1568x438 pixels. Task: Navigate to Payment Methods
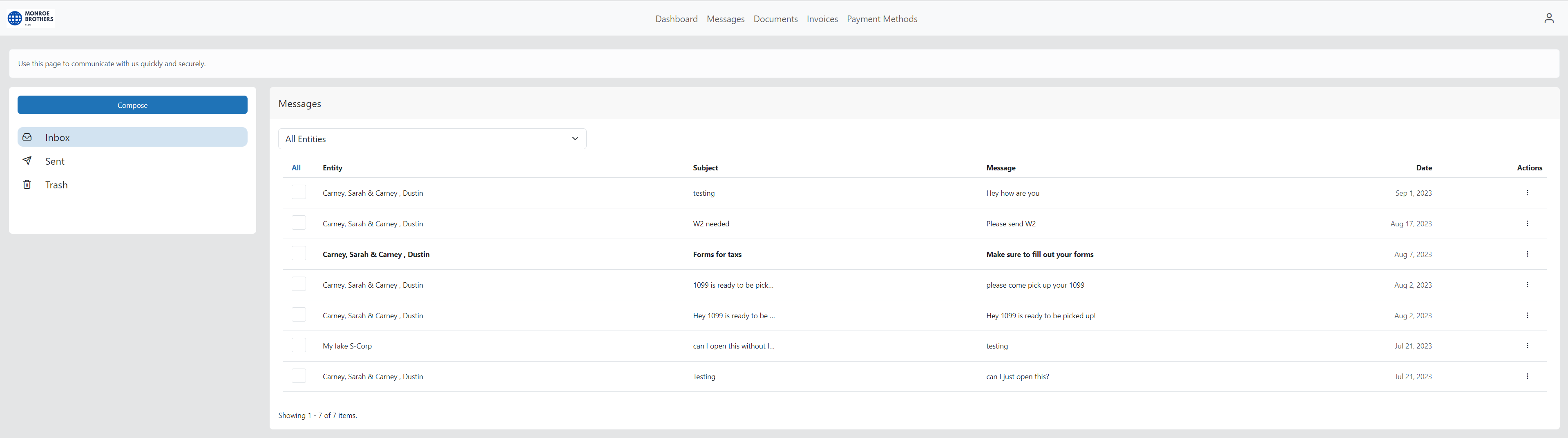[x=882, y=19]
